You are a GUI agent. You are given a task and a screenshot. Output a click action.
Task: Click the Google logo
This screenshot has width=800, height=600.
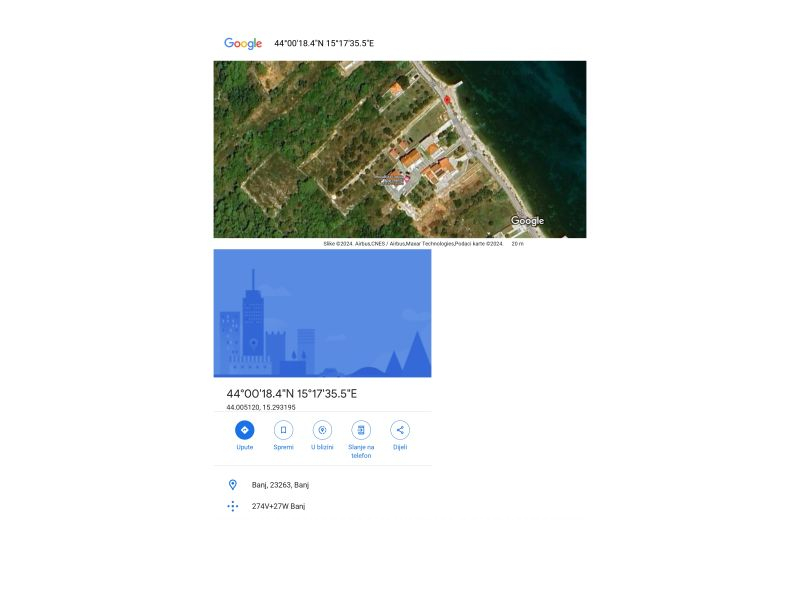[243, 43]
